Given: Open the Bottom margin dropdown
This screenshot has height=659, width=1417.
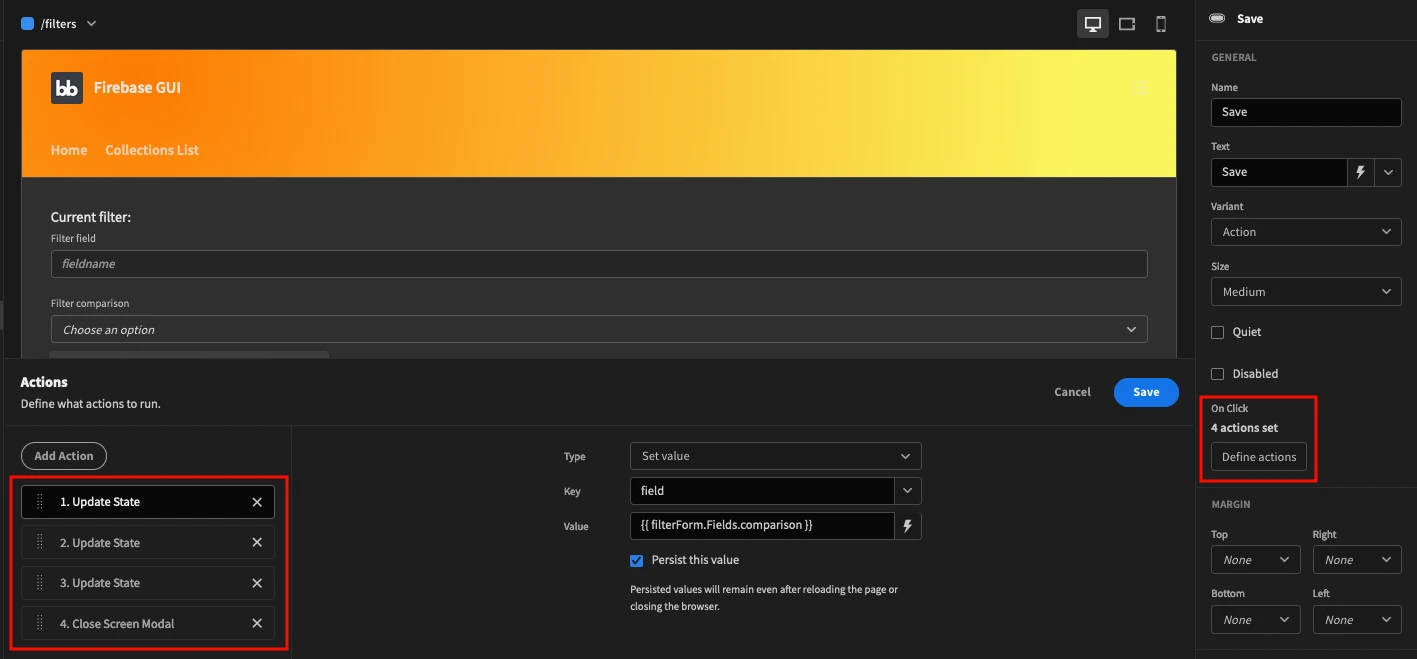Looking at the screenshot, I should [x=1256, y=620].
